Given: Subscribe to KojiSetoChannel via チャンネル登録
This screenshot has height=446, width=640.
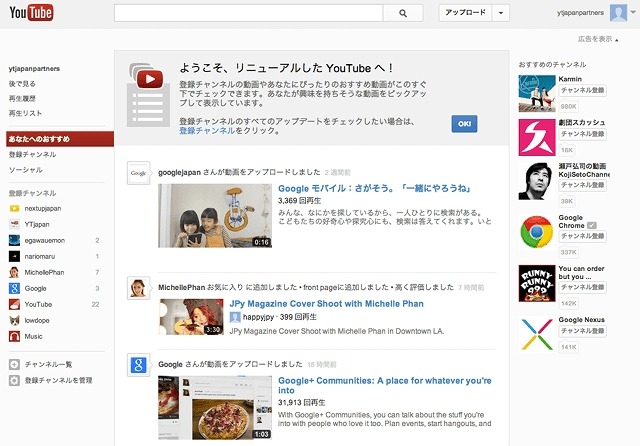Looking at the screenshot, I should tap(582, 185).
